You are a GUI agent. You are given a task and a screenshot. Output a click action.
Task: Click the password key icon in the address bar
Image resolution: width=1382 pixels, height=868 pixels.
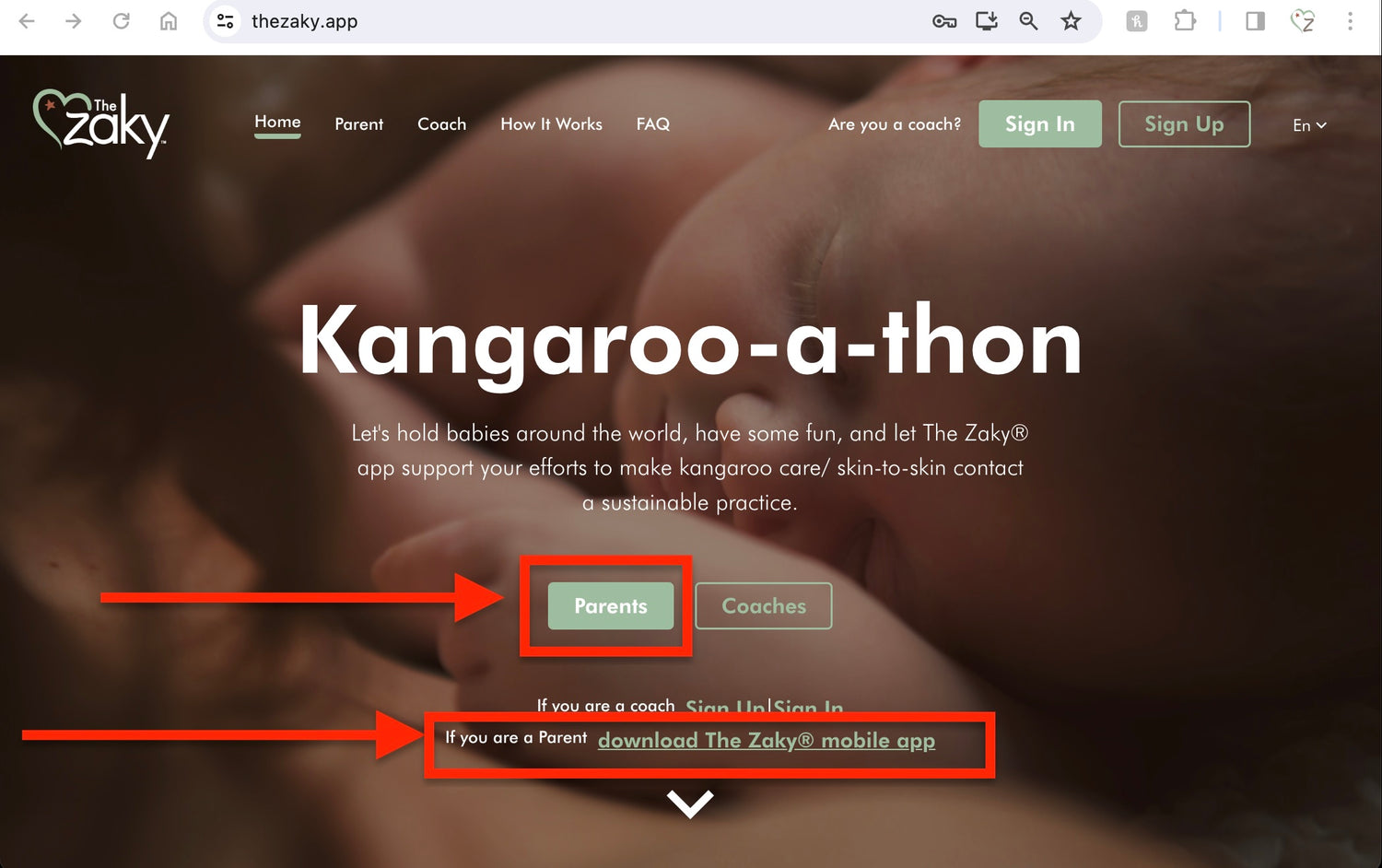(x=944, y=21)
